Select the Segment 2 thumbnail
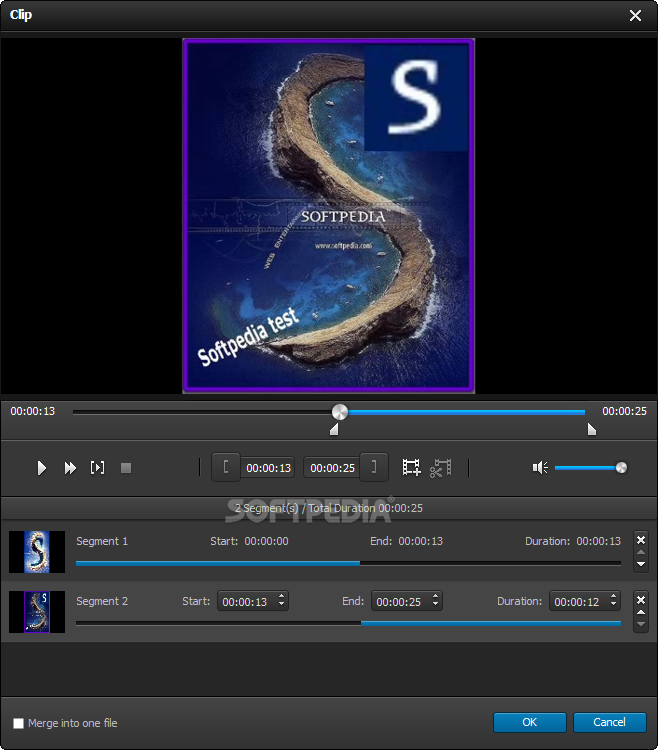This screenshot has height=750, width=658. tap(37, 612)
